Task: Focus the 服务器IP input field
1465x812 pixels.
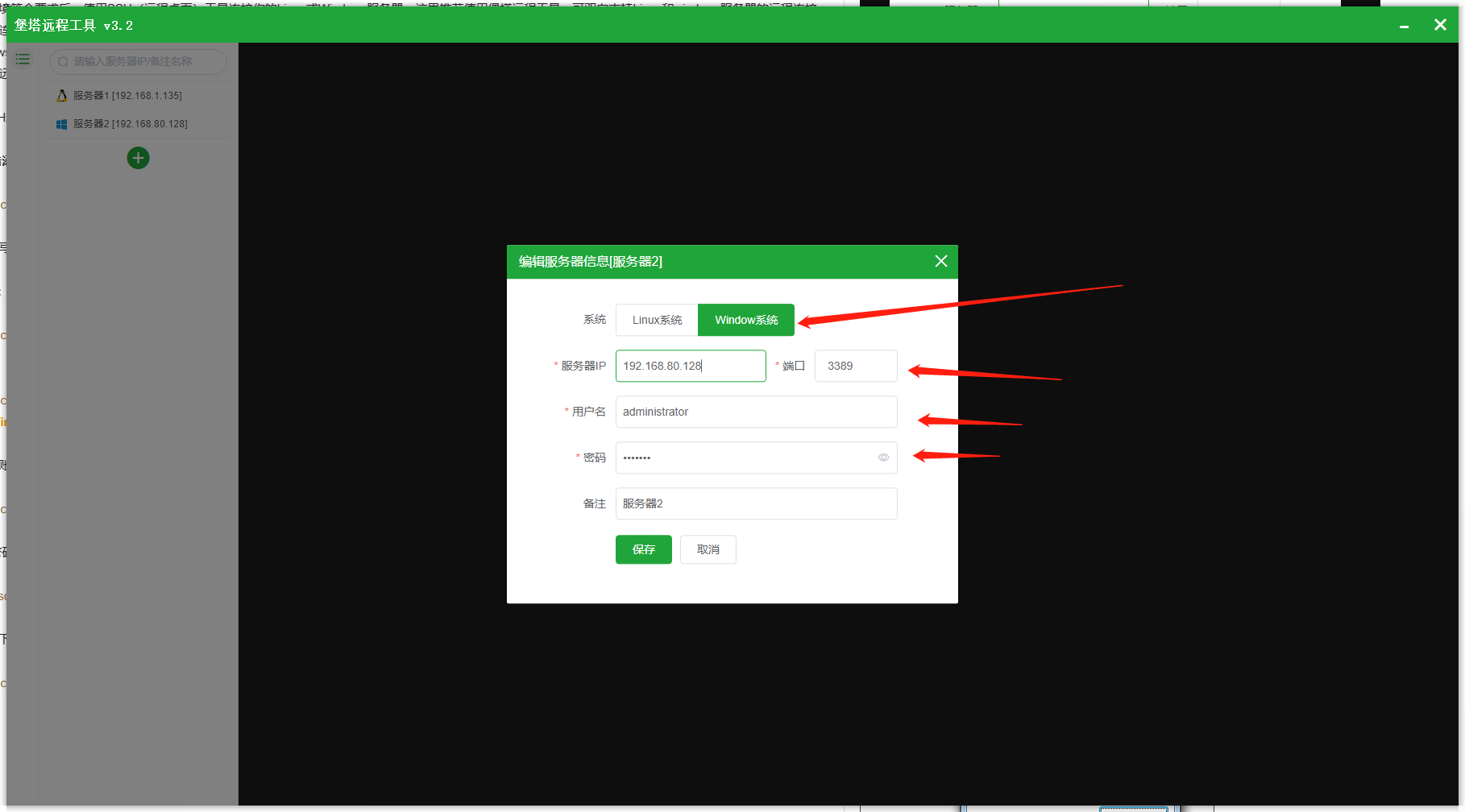Action: 691,366
